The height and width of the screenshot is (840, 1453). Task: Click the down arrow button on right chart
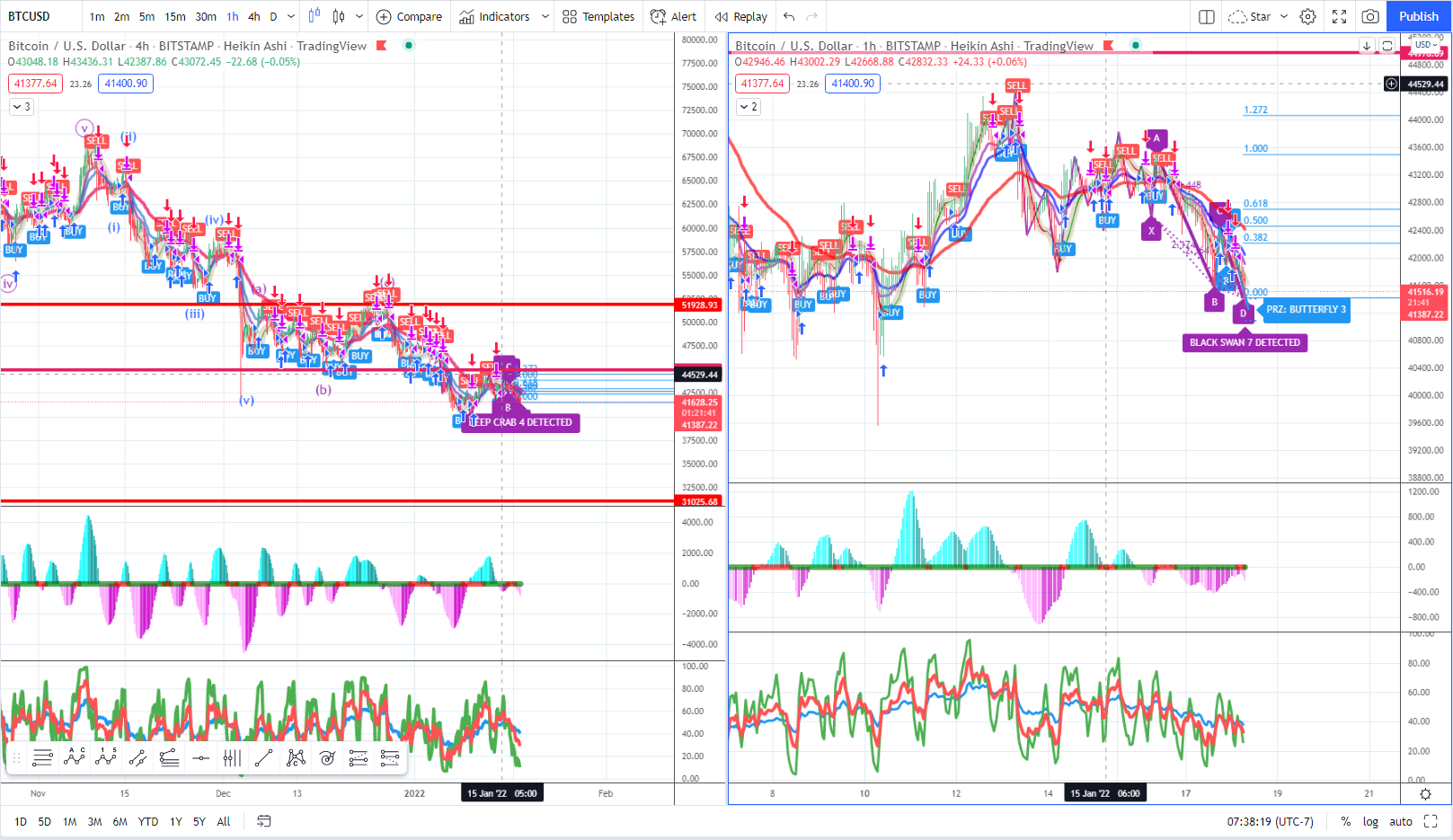click(x=1367, y=45)
